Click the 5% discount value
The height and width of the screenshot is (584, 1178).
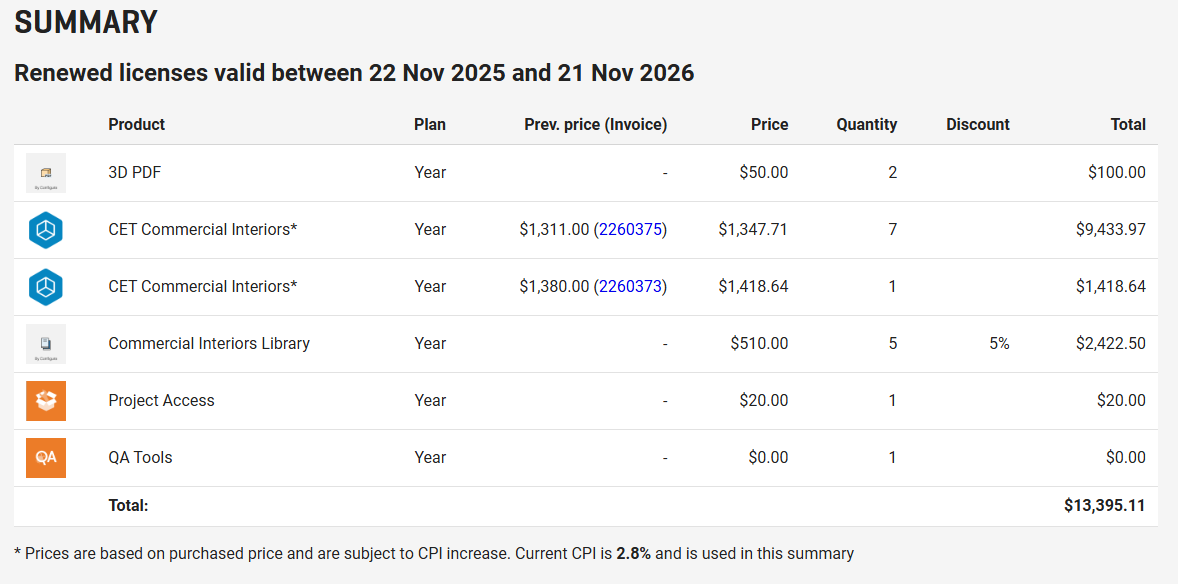click(999, 343)
